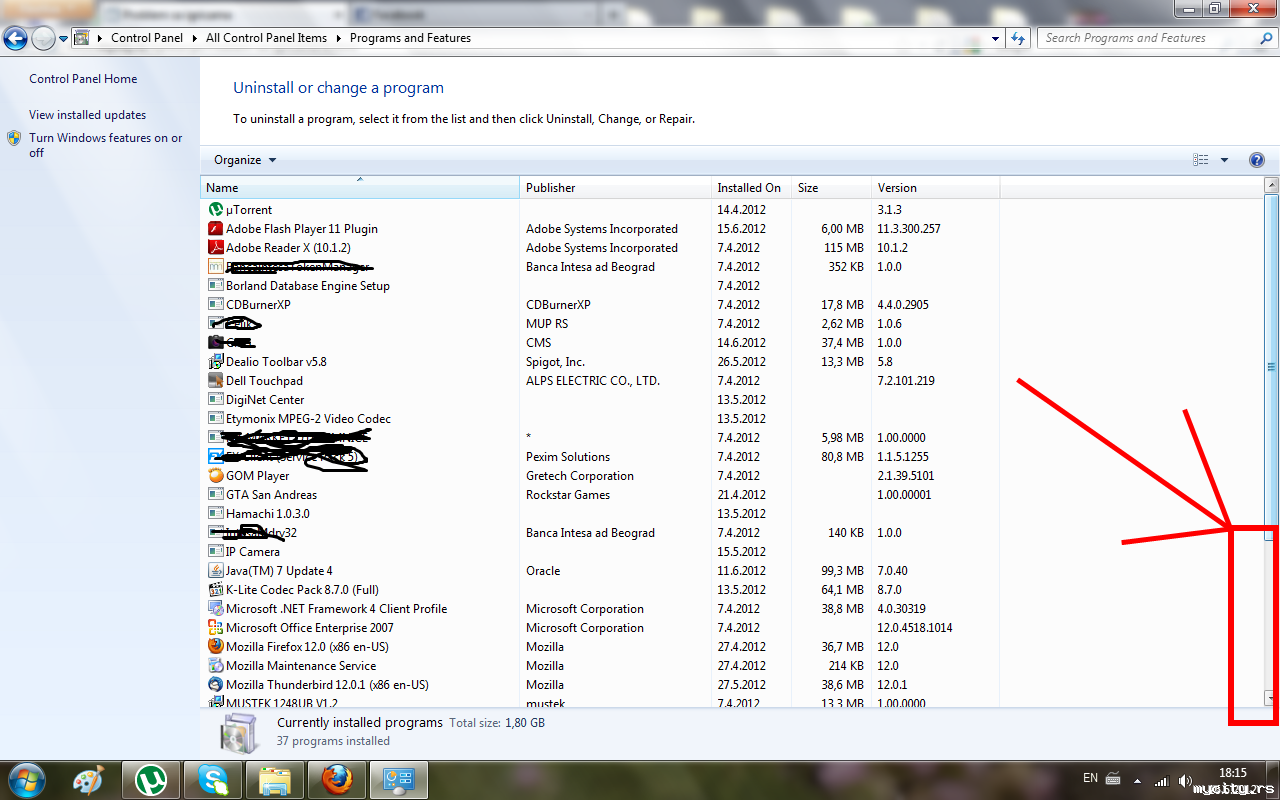Screen dimensions: 1280x800
Task: Click the address bar refresh button
Action: (1018, 38)
